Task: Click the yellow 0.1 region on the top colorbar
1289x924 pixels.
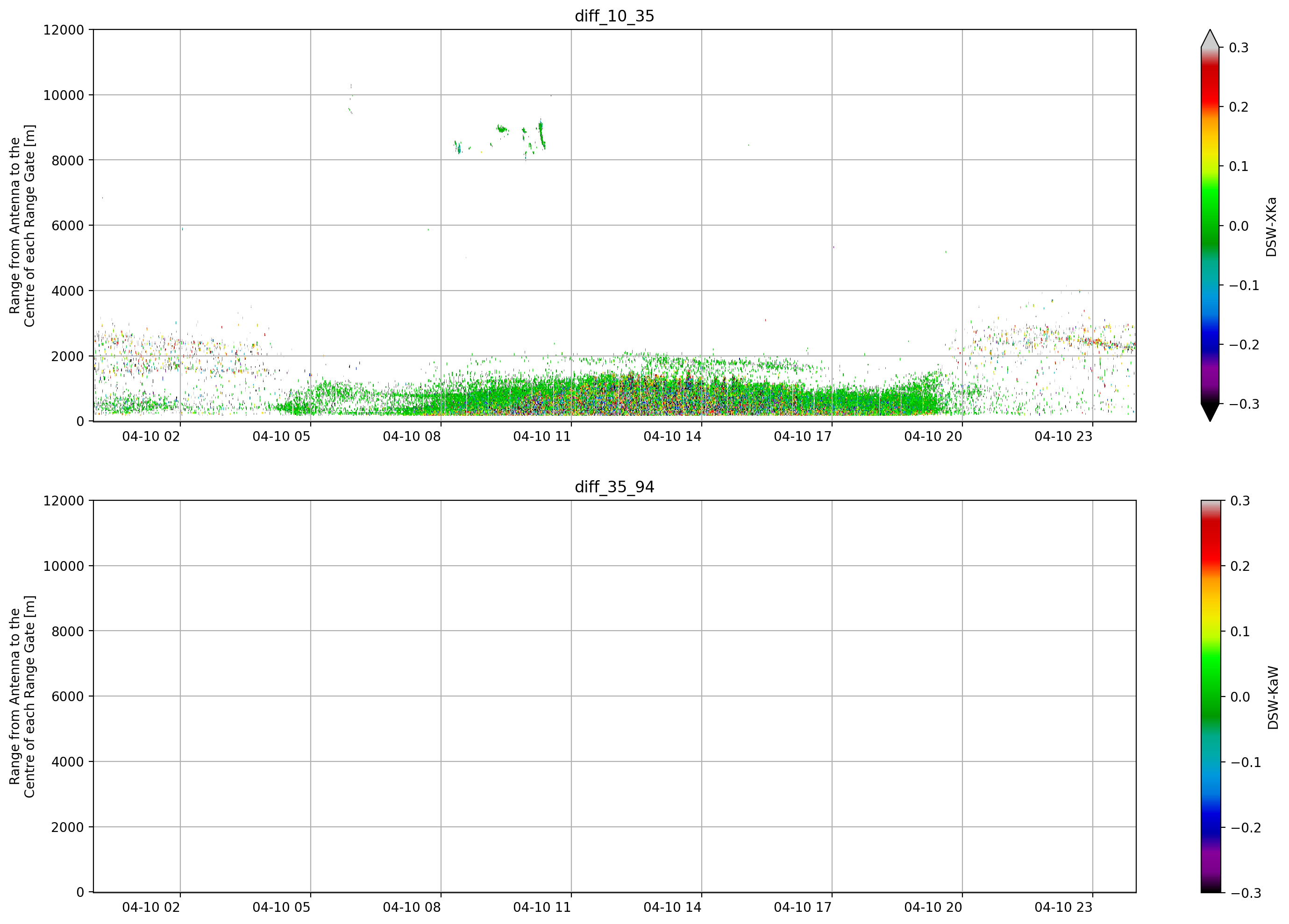Action: pos(1210,166)
